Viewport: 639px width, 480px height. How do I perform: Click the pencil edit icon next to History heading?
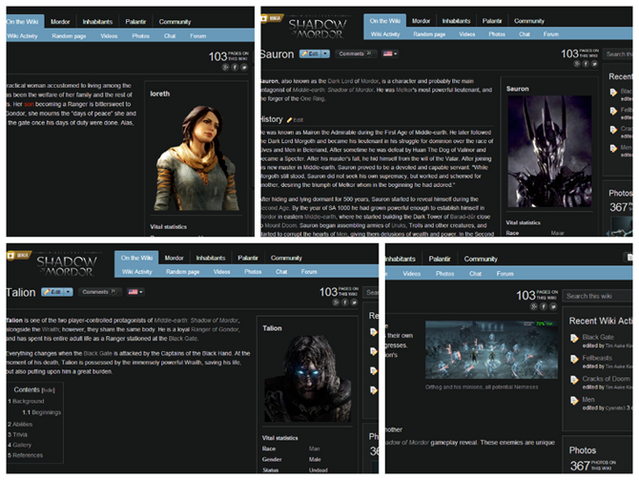(x=289, y=120)
